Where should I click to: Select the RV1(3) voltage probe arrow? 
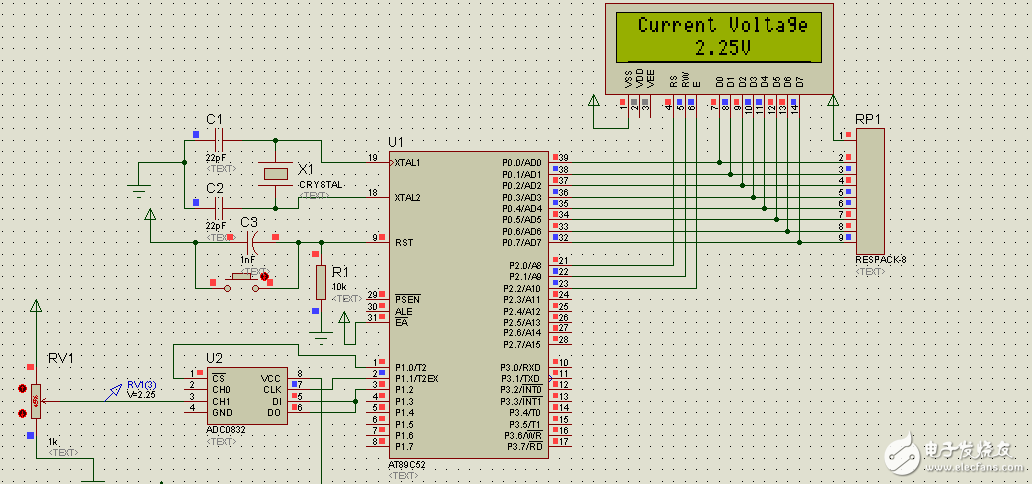coord(113,394)
